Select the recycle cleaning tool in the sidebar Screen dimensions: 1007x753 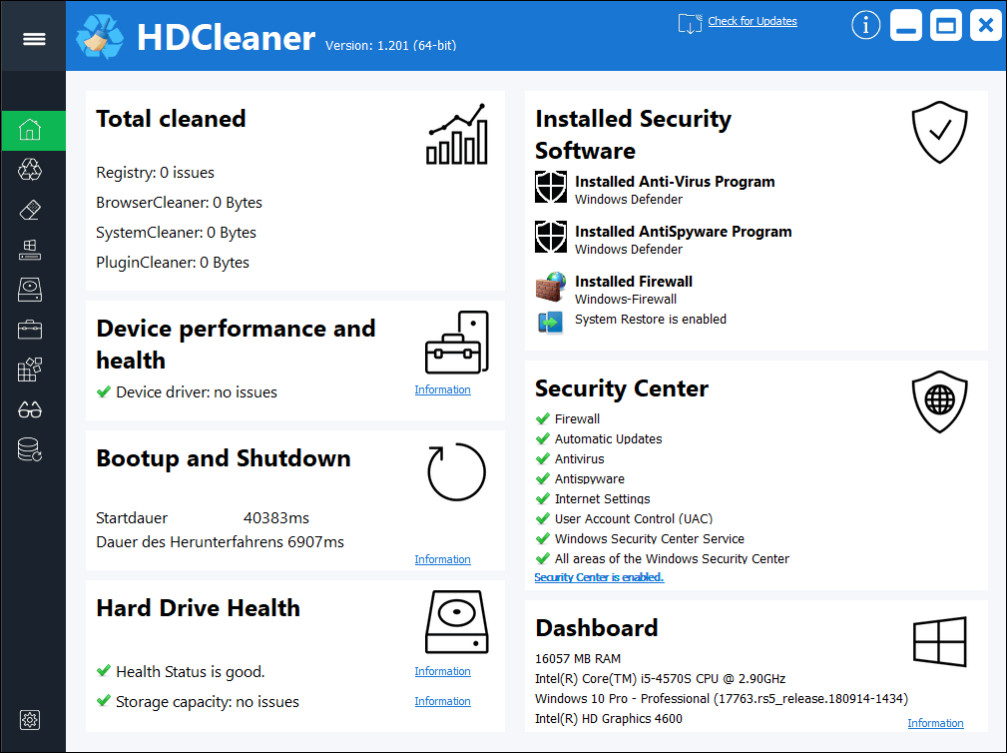coord(30,169)
